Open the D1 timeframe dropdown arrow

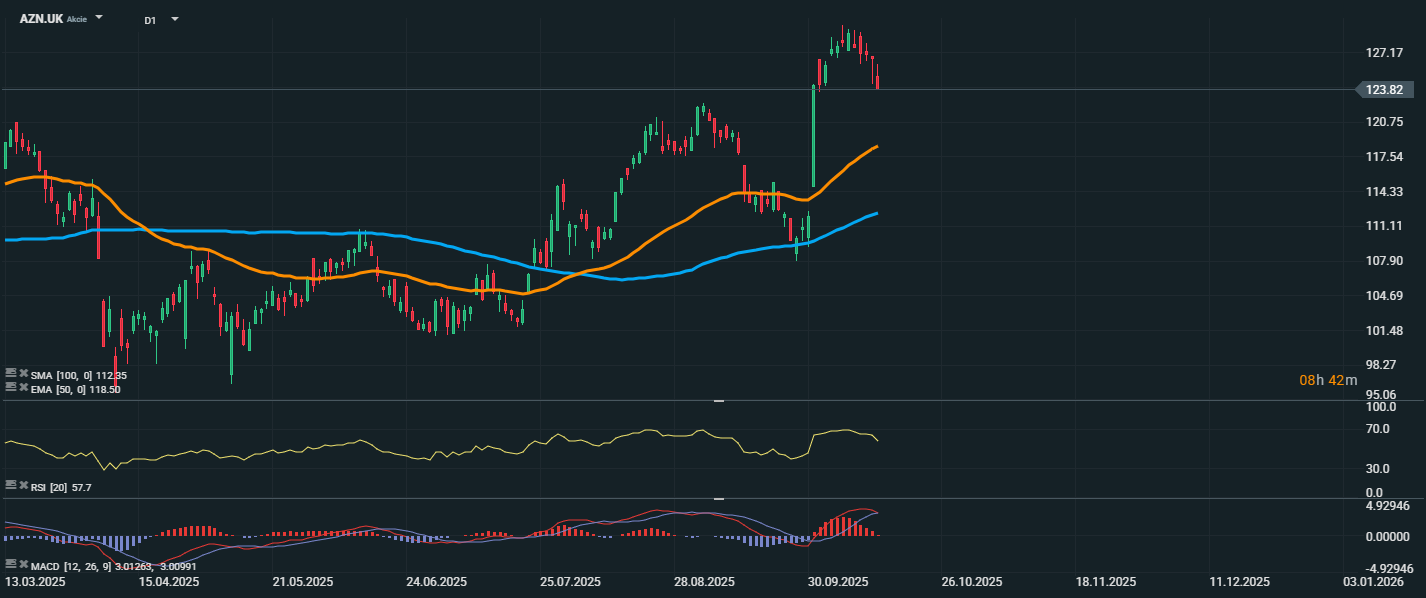175,19
